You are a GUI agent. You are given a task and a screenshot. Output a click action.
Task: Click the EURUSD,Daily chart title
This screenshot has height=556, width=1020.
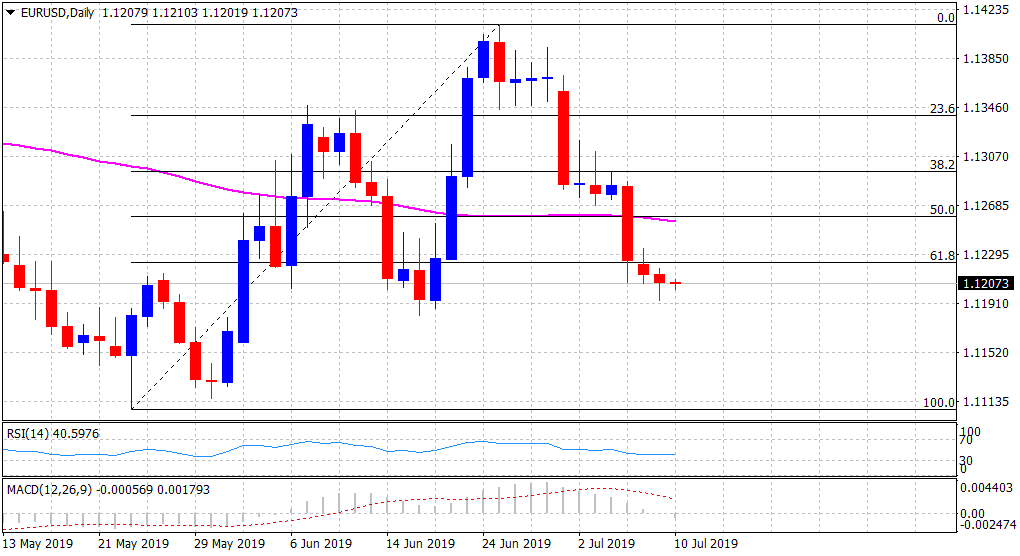58,12
